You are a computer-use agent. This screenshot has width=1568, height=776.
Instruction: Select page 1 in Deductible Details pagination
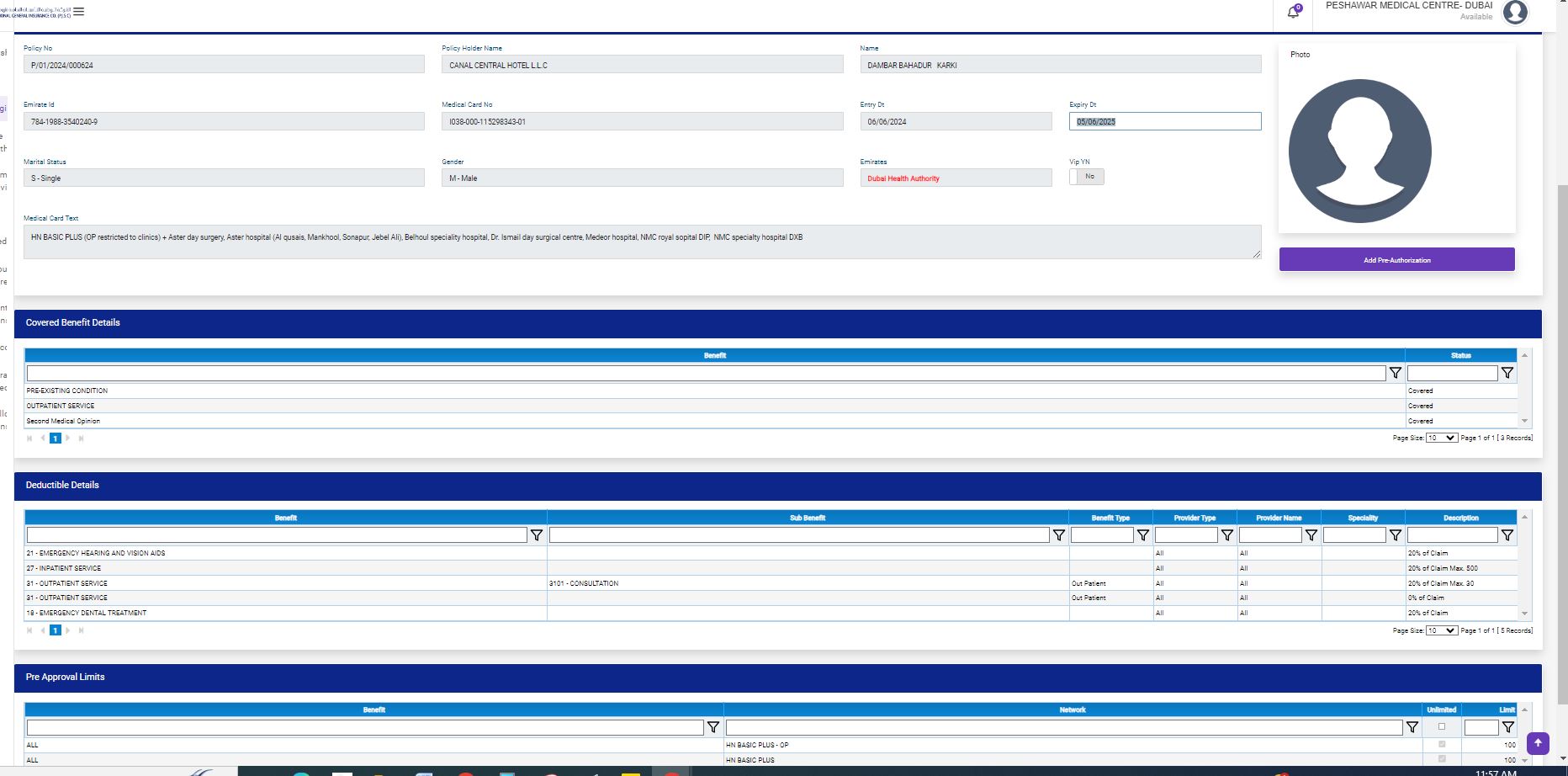coord(56,630)
